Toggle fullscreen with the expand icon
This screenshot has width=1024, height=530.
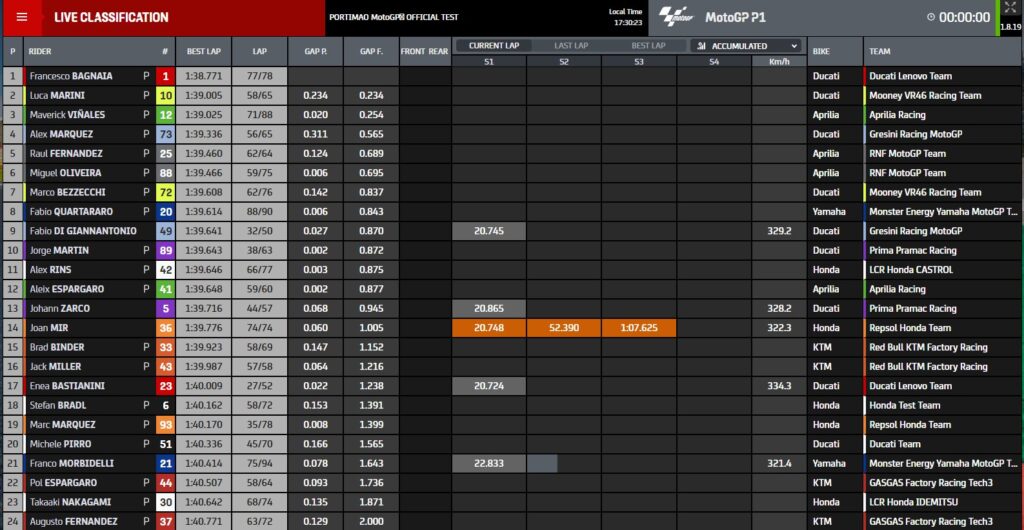1009,9
